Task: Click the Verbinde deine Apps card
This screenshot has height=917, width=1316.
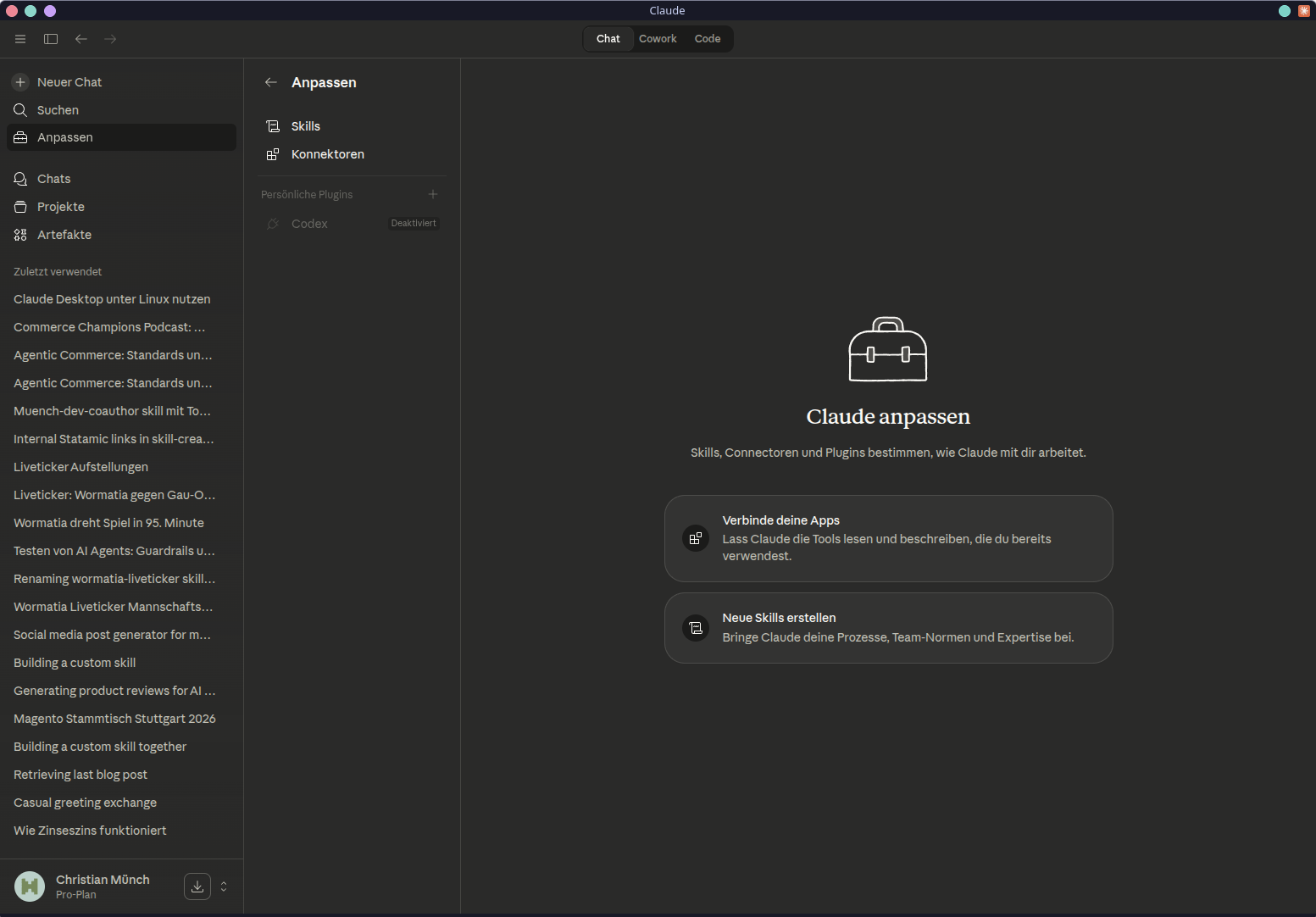Action: coord(887,538)
